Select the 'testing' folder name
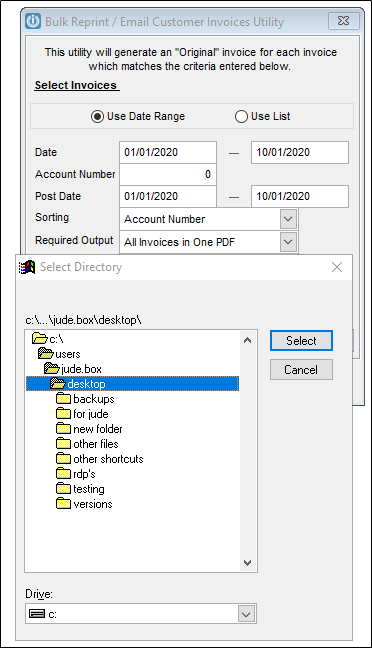This screenshot has height=648, width=372. (89, 489)
